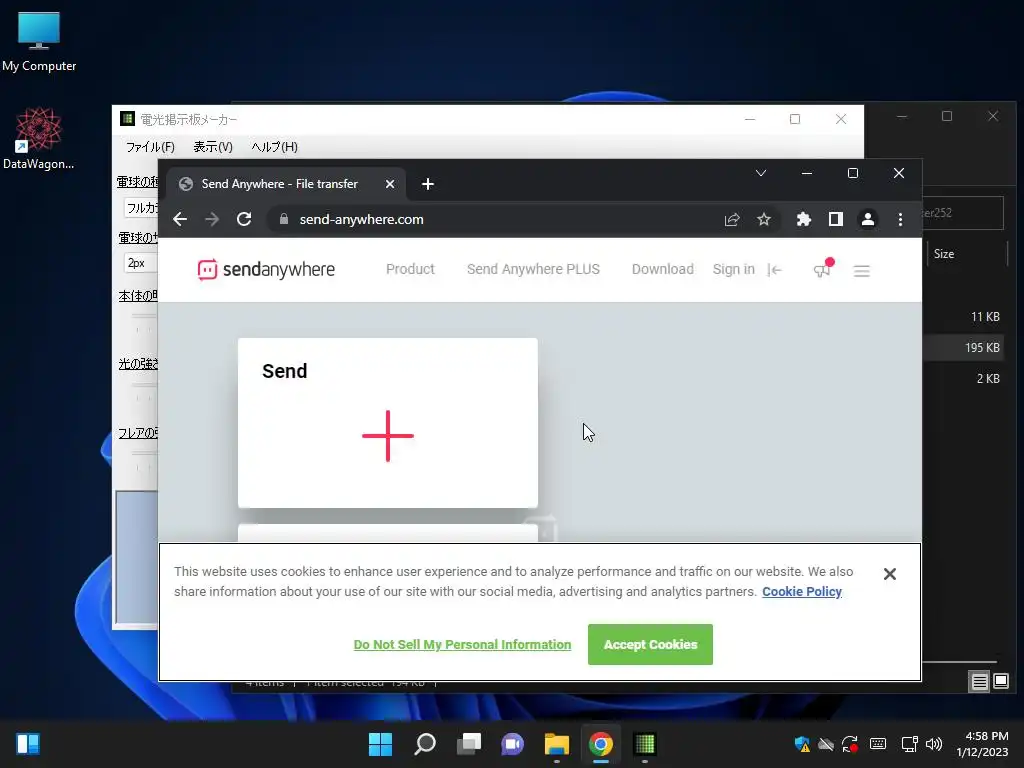This screenshot has height=768, width=1024.
Task: Reload the send-anywhere.com page
Action: coord(244,219)
